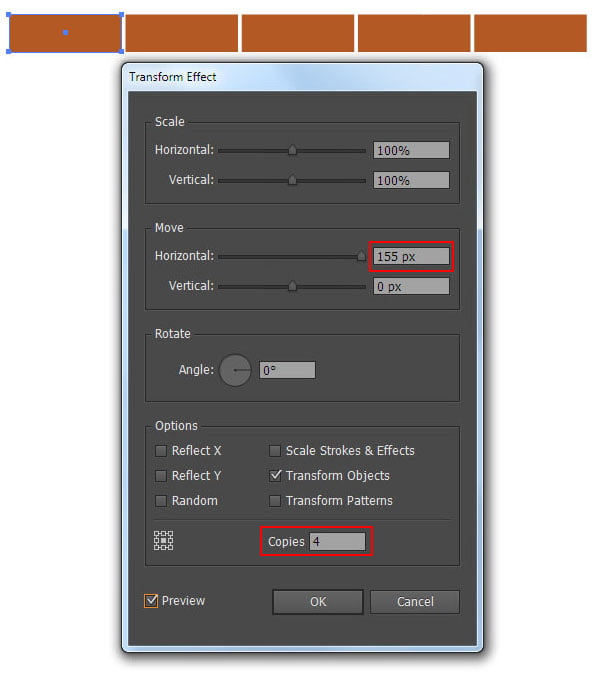Image resolution: width=600 pixels, height=681 pixels.
Task: Toggle the Preview checkbox
Action: point(151,601)
